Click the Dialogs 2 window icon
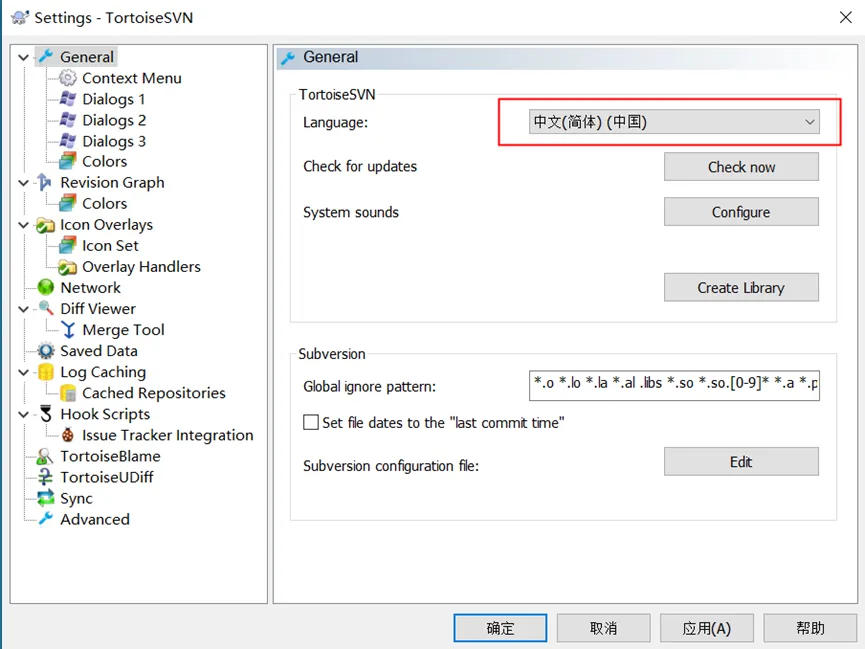The height and width of the screenshot is (649, 865). click(x=68, y=120)
